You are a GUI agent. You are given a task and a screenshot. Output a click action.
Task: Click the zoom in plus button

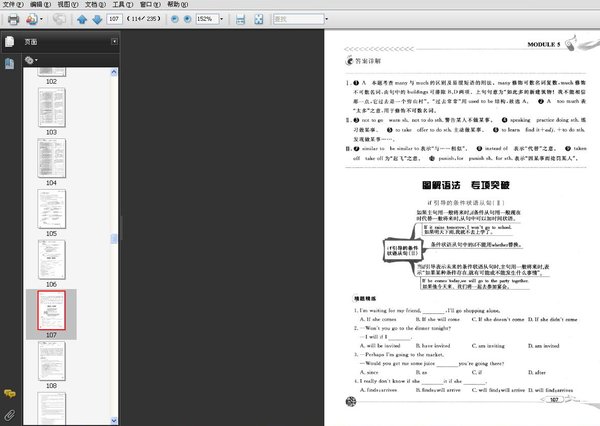(x=188, y=19)
